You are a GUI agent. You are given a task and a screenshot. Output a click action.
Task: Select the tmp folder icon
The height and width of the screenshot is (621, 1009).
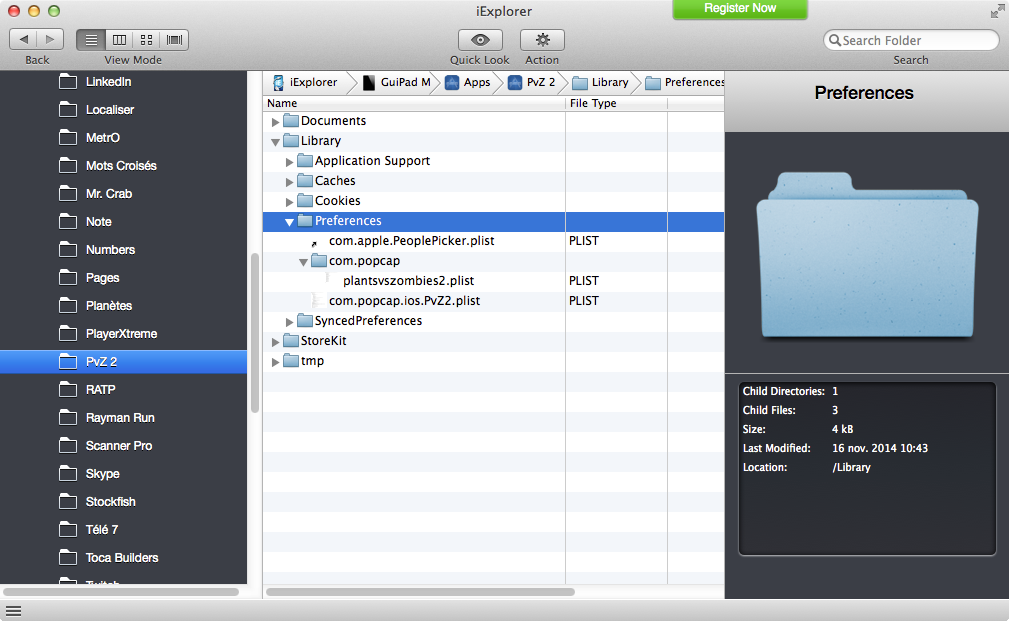click(292, 360)
